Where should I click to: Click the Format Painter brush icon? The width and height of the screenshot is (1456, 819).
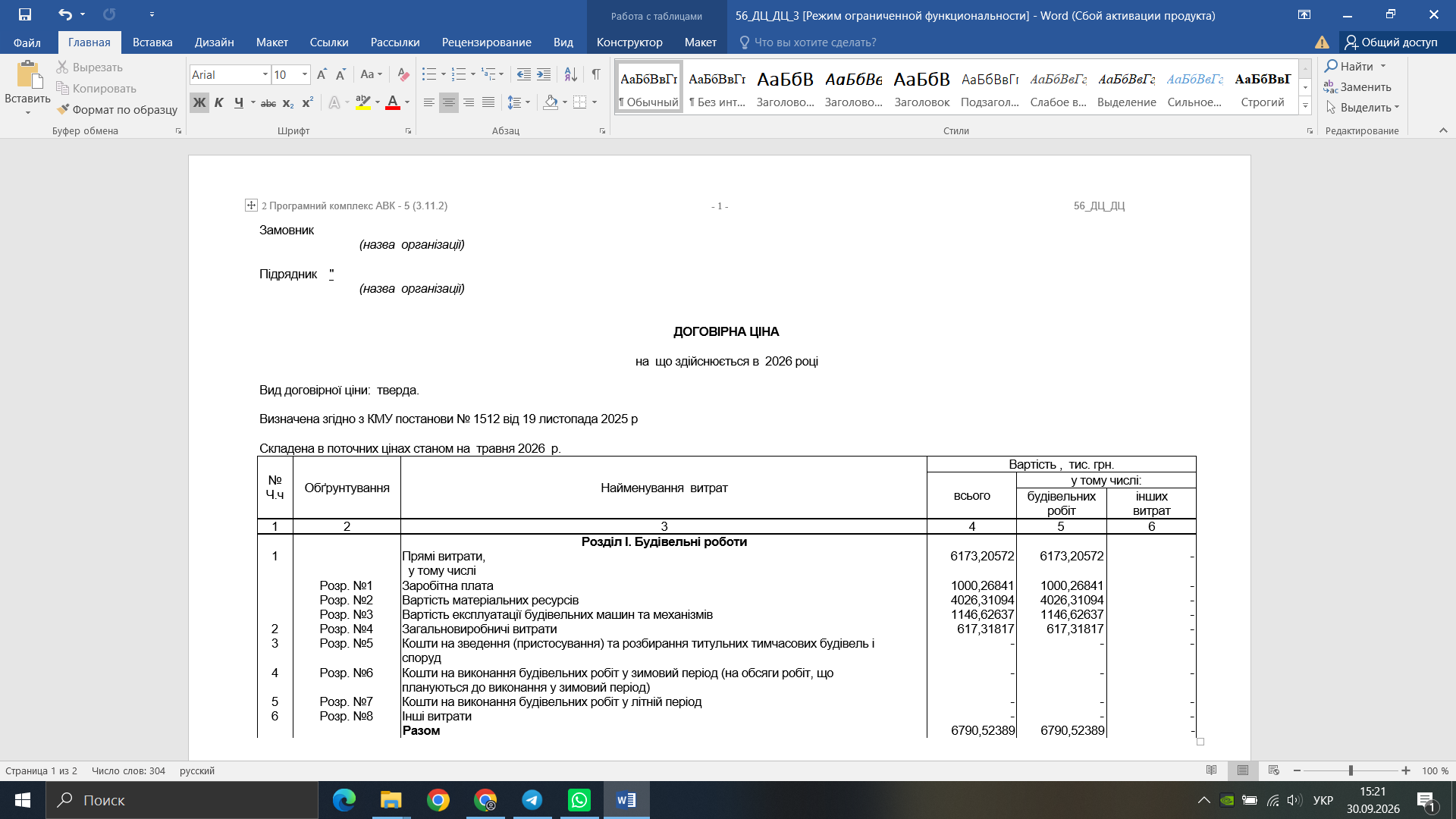click(x=63, y=109)
